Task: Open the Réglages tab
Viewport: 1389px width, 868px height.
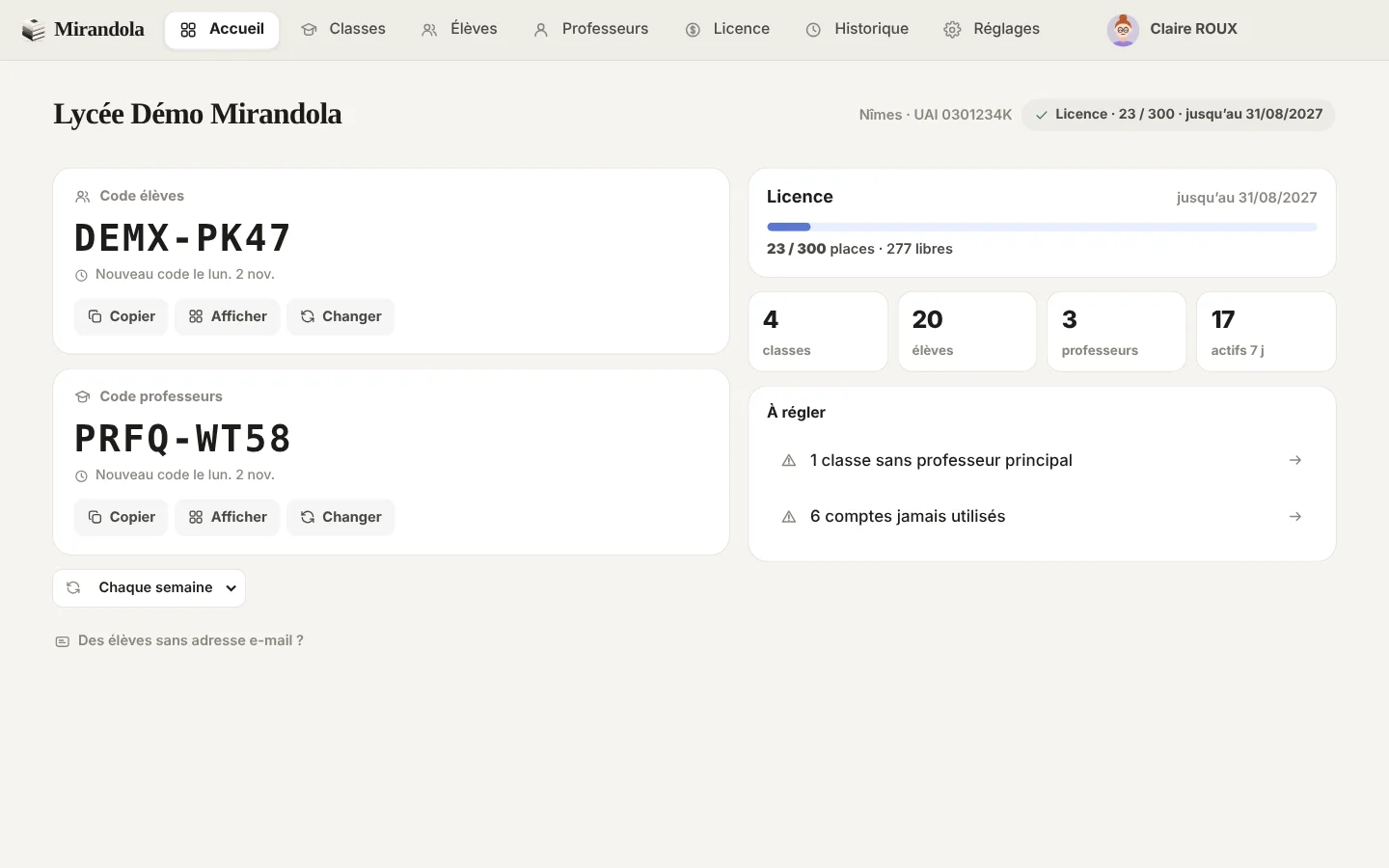Action: [992, 30]
